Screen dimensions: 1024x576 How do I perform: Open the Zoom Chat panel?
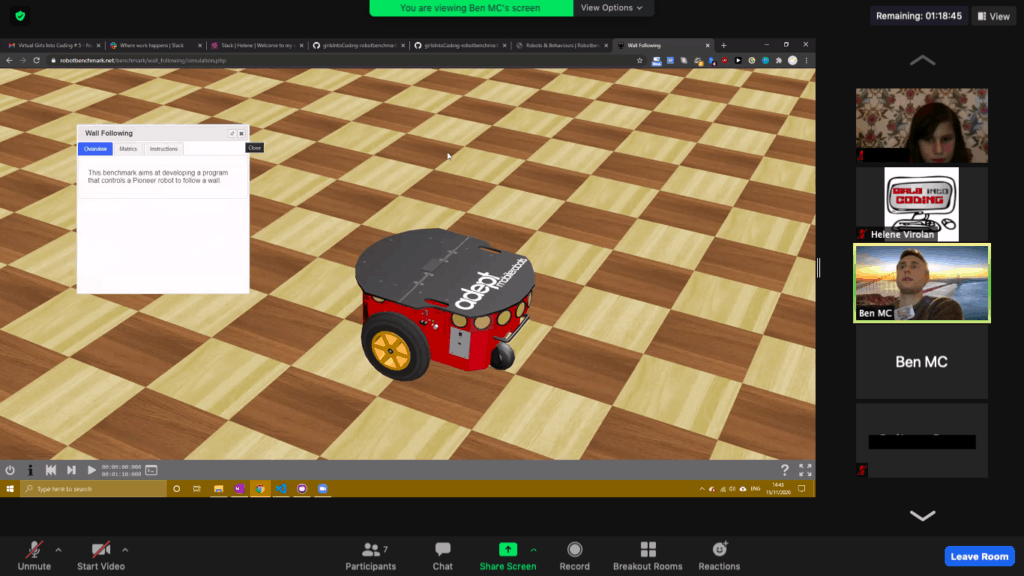pyautogui.click(x=443, y=556)
